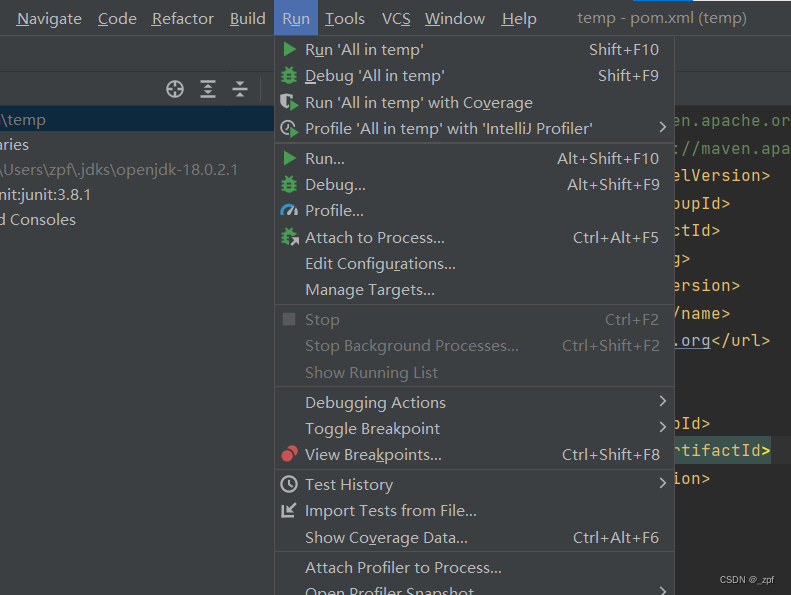Click the Attach to Process bug icon
791x595 pixels.
coord(290,237)
